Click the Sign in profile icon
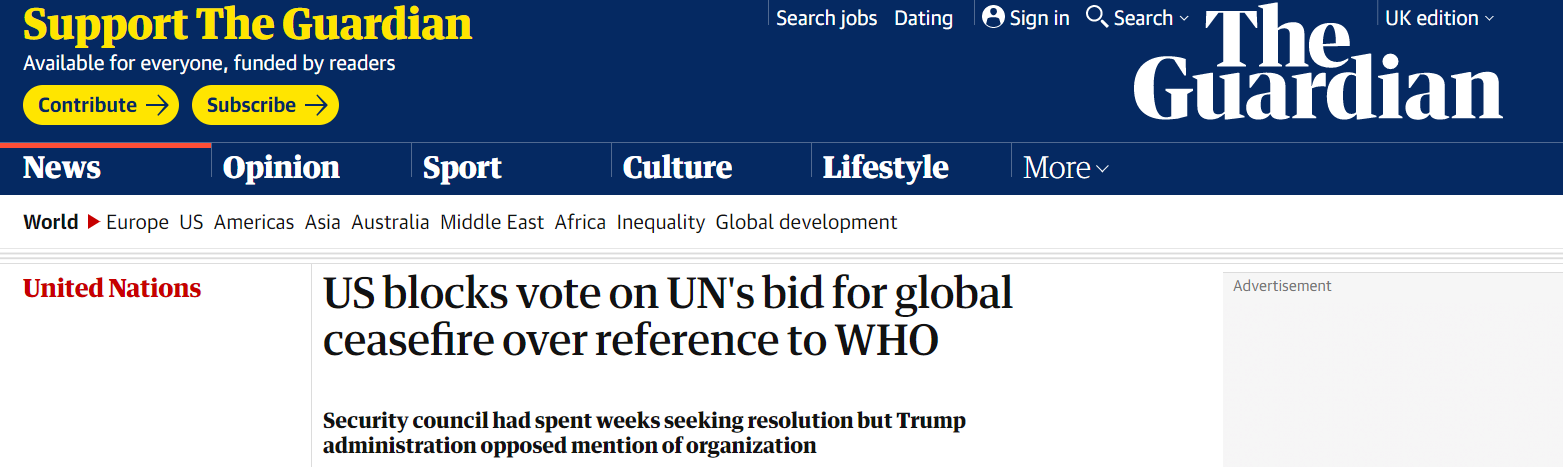Image resolution: width=1563 pixels, height=467 pixels. tap(993, 18)
